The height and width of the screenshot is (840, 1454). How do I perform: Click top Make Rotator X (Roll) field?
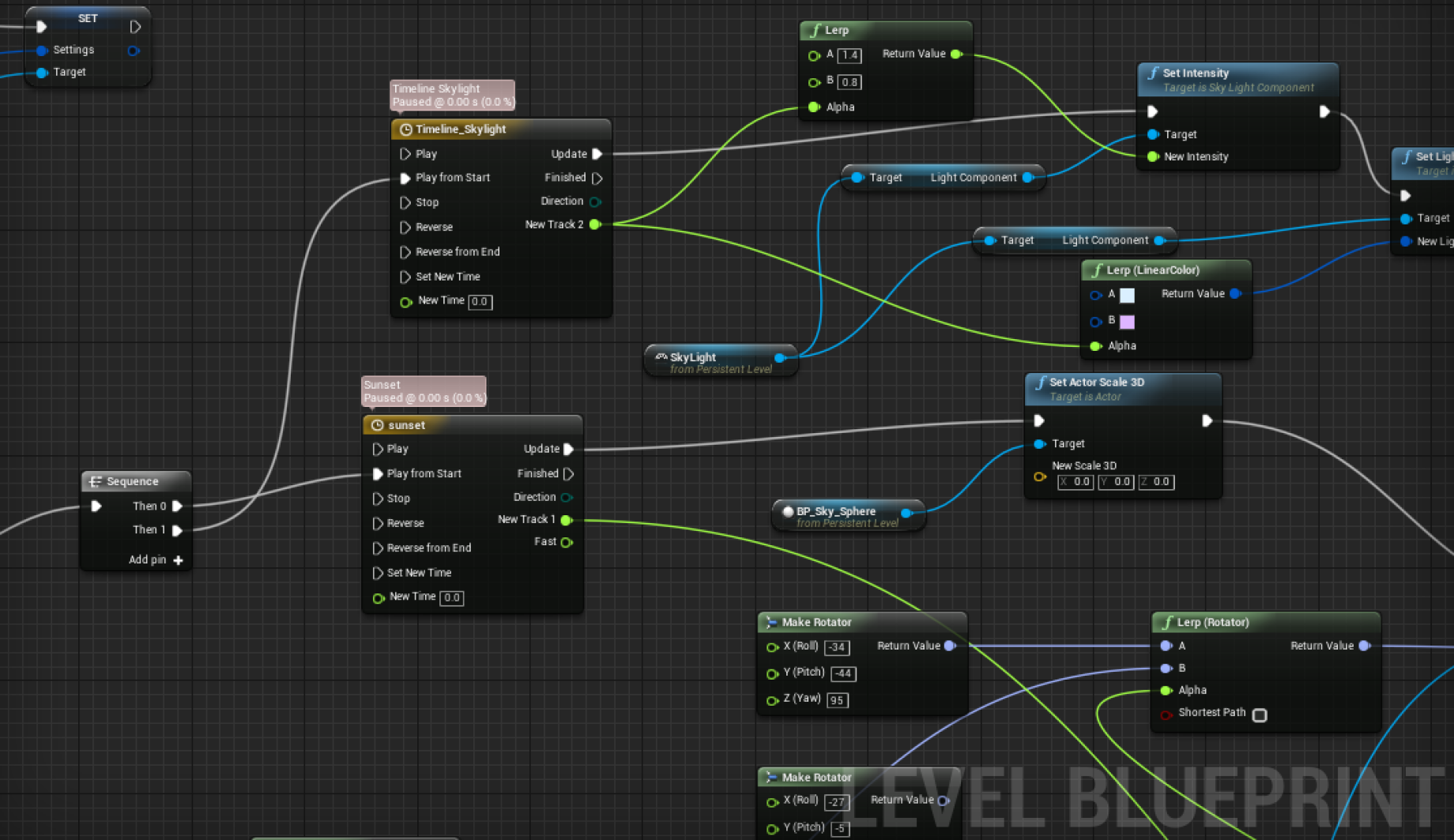click(837, 648)
